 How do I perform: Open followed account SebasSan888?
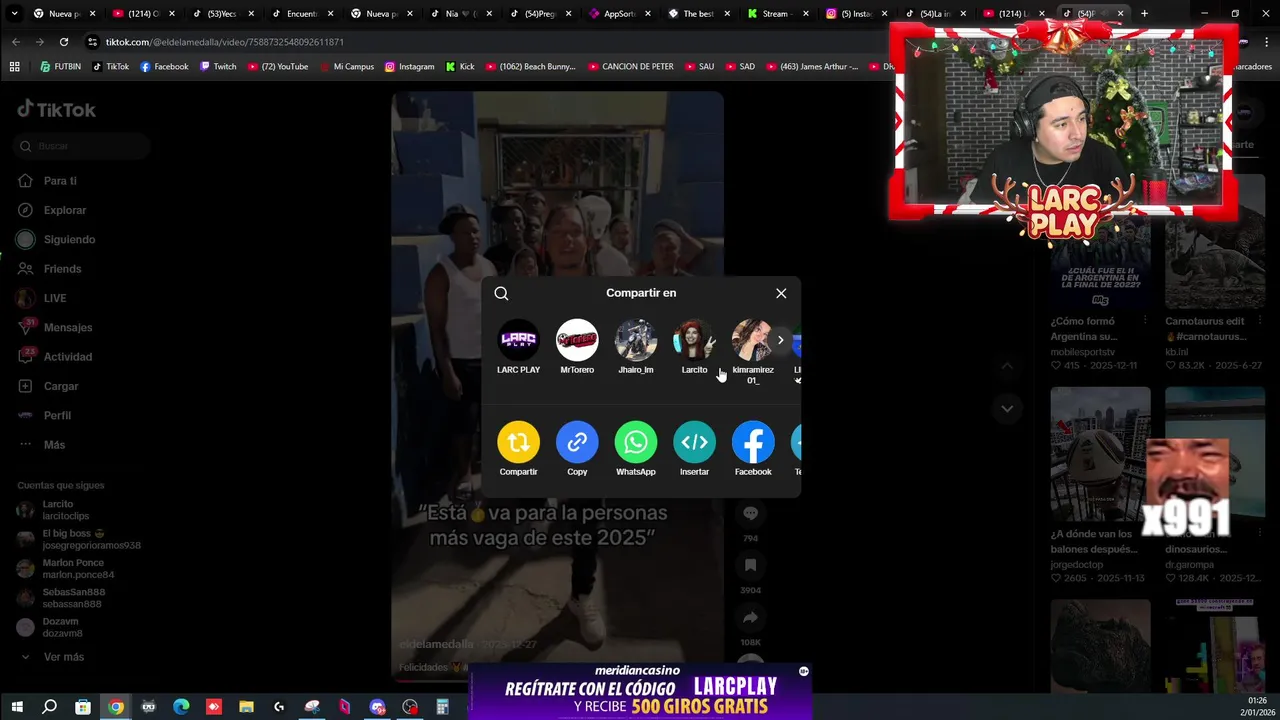73,598
